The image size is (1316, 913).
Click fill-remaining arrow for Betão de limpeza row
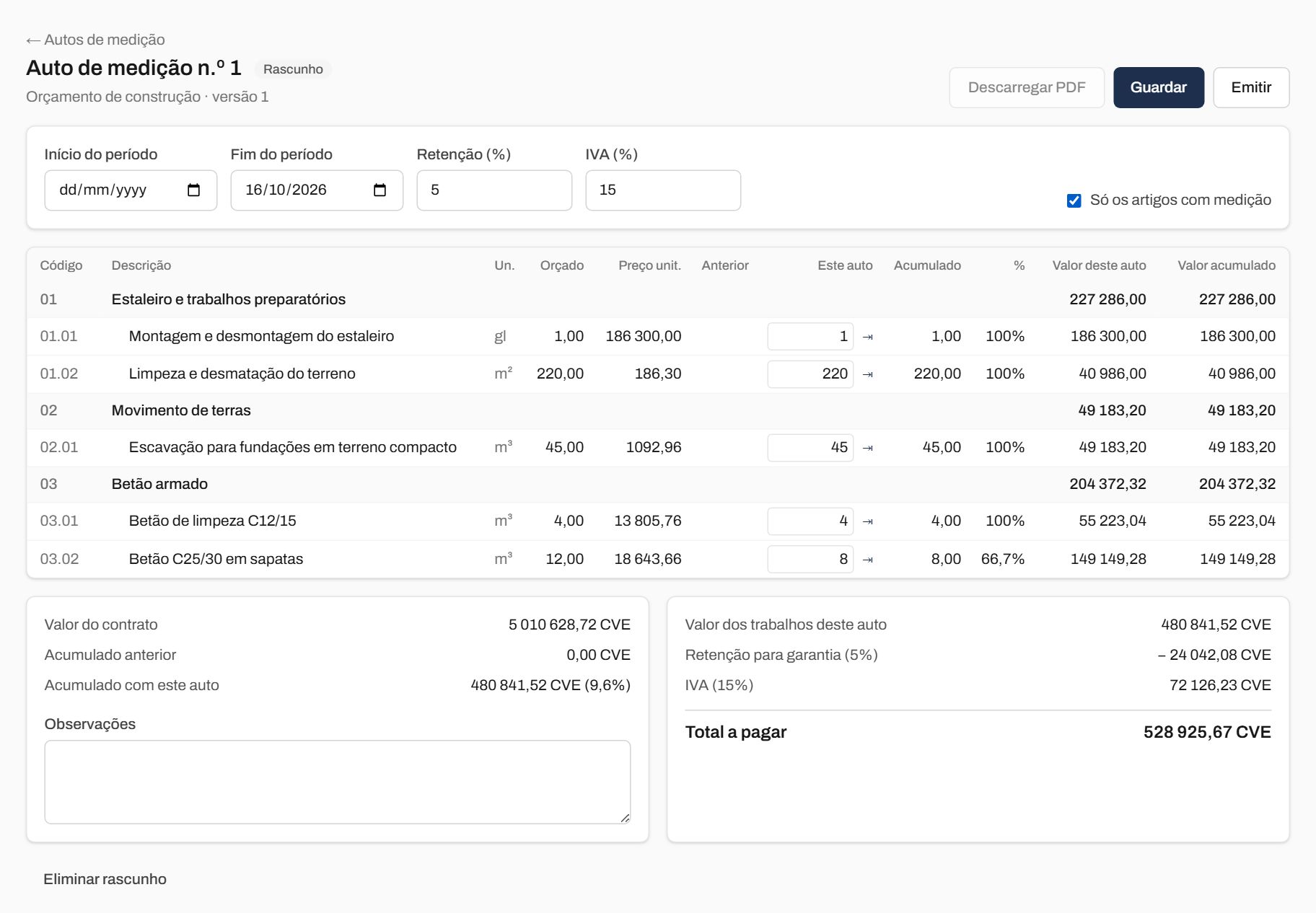(868, 521)
